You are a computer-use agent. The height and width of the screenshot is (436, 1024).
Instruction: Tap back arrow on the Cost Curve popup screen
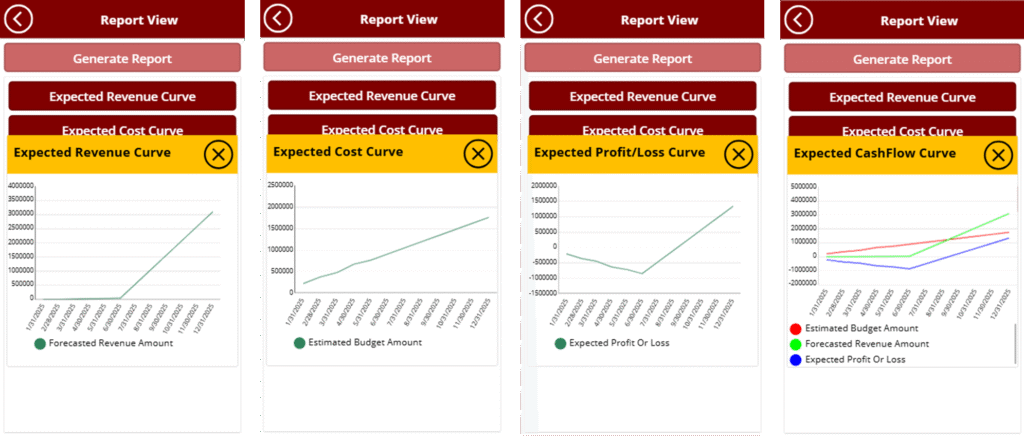click(x=278, y=18)
